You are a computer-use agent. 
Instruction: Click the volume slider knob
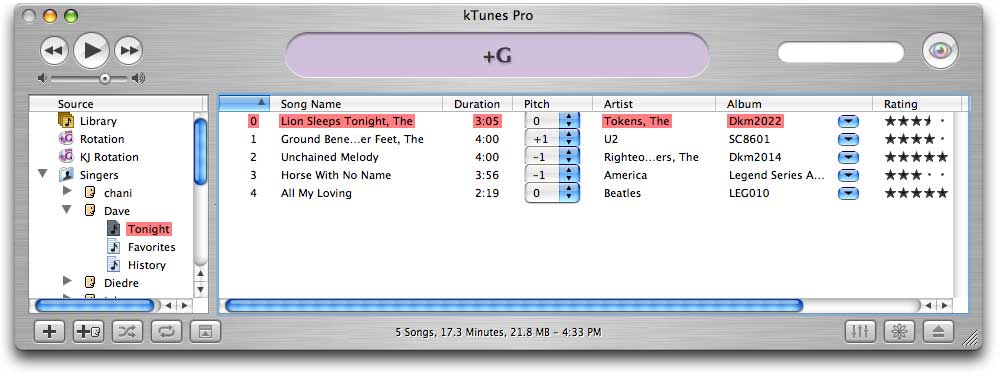click(x=105, y=78)
